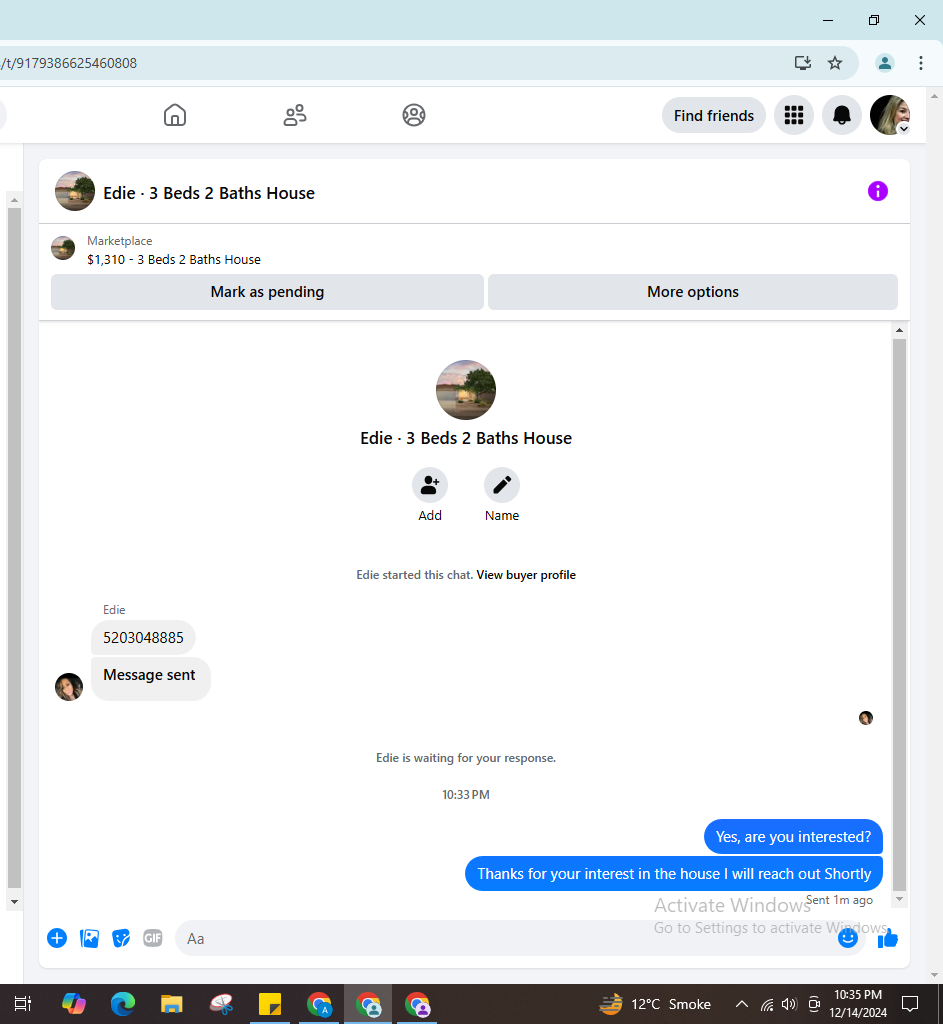Open the notifications bell
The width and height of the screenshot is (943, 1024).
841,116
